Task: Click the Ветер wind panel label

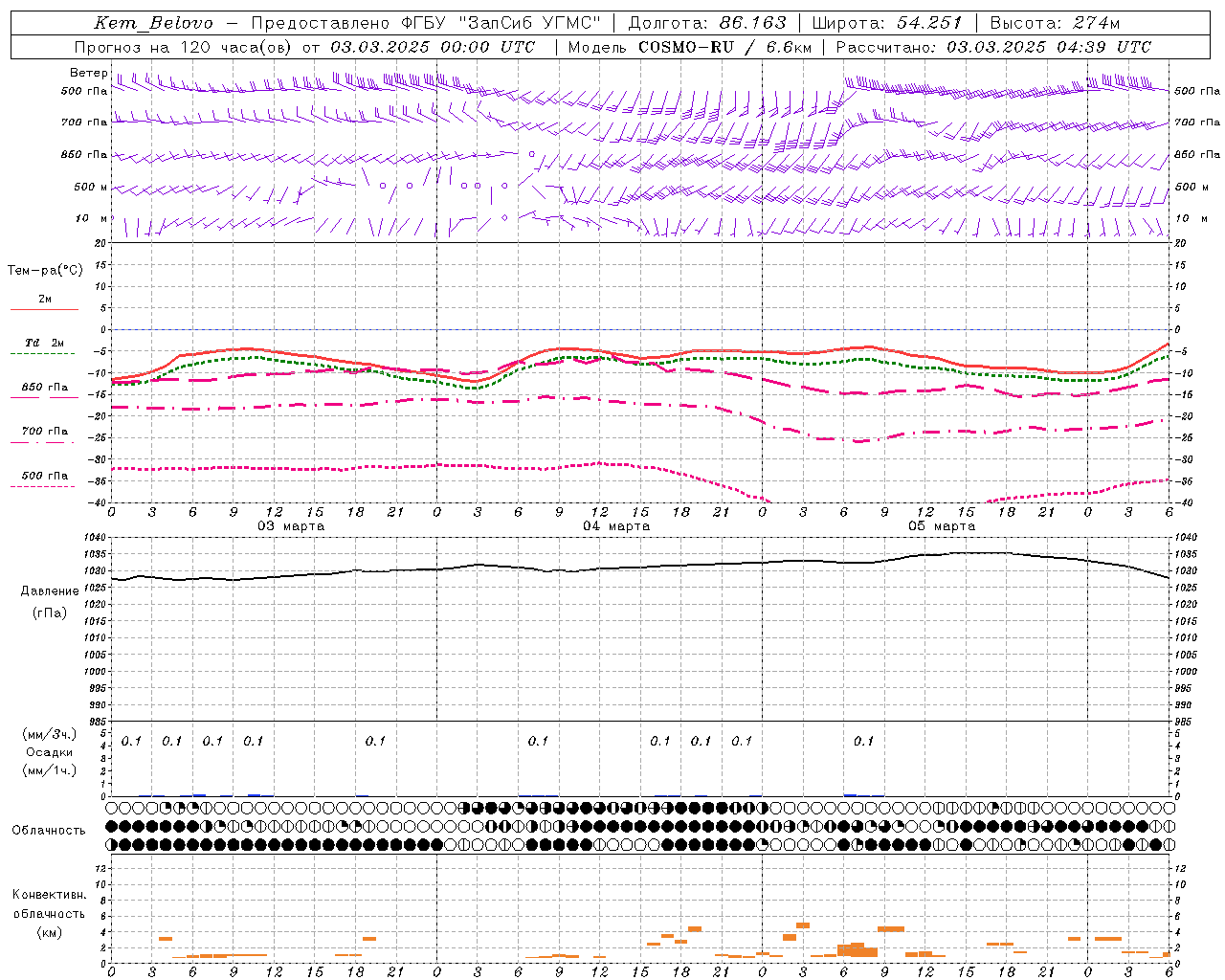Action: (88, 73)
